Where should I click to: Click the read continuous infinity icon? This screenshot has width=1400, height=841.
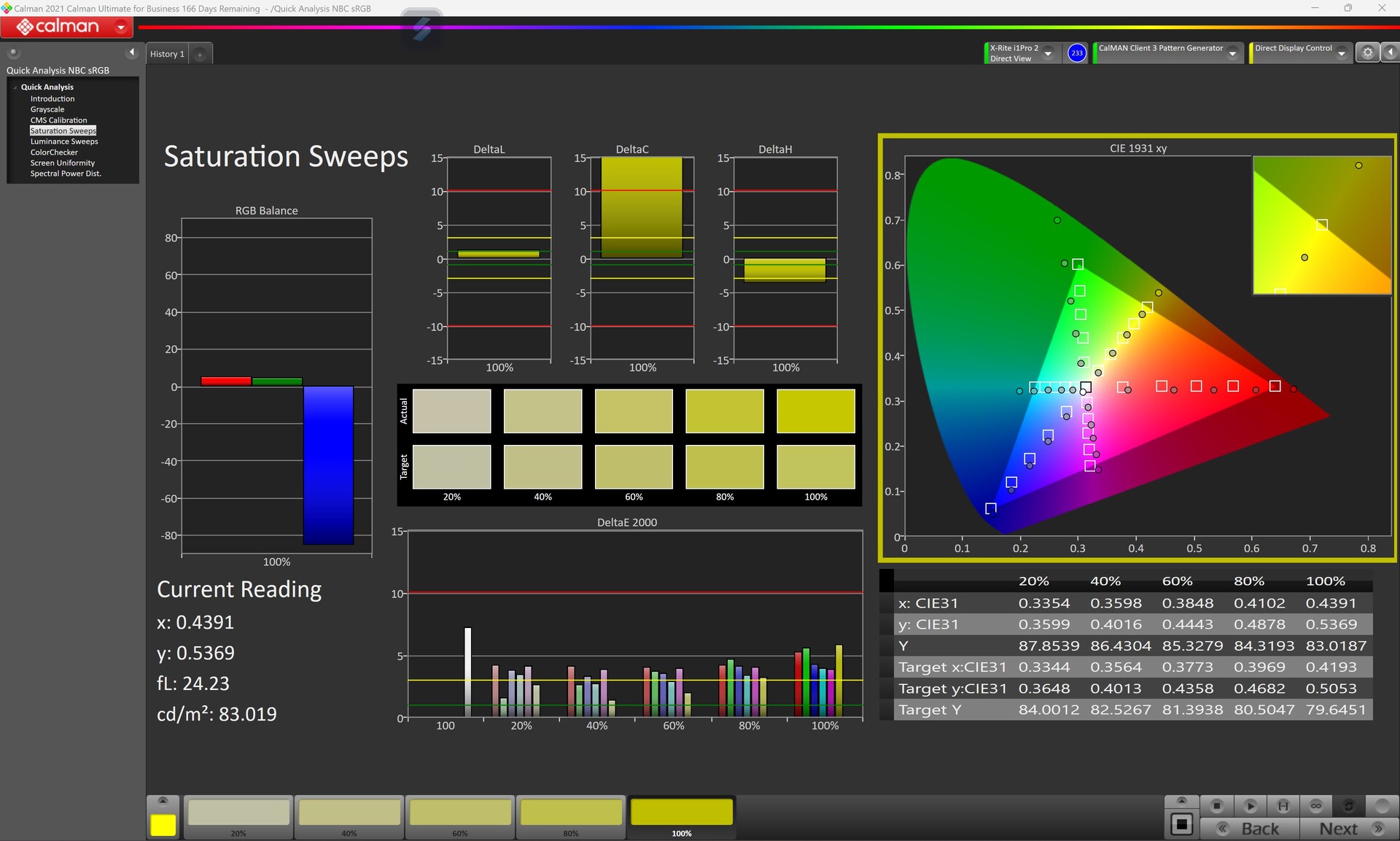[x=1315, y=806]
